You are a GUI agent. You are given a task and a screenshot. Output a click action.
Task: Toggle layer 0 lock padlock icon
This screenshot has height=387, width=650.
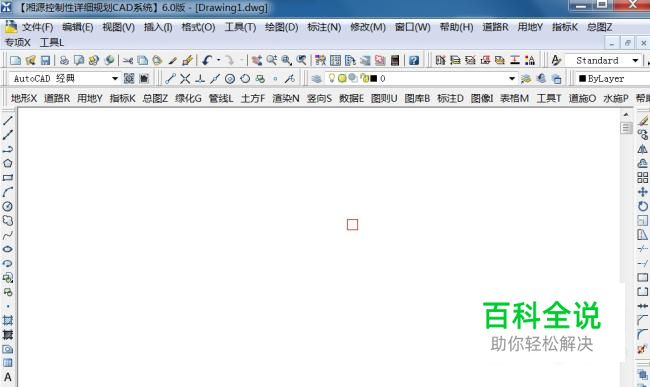(364, 78)
